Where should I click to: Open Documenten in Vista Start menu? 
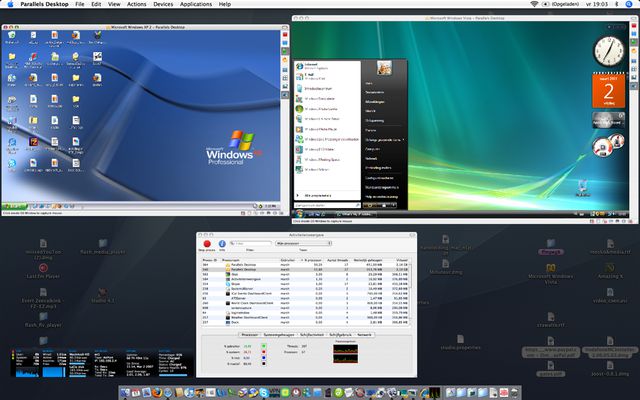(x=374, y=92)
